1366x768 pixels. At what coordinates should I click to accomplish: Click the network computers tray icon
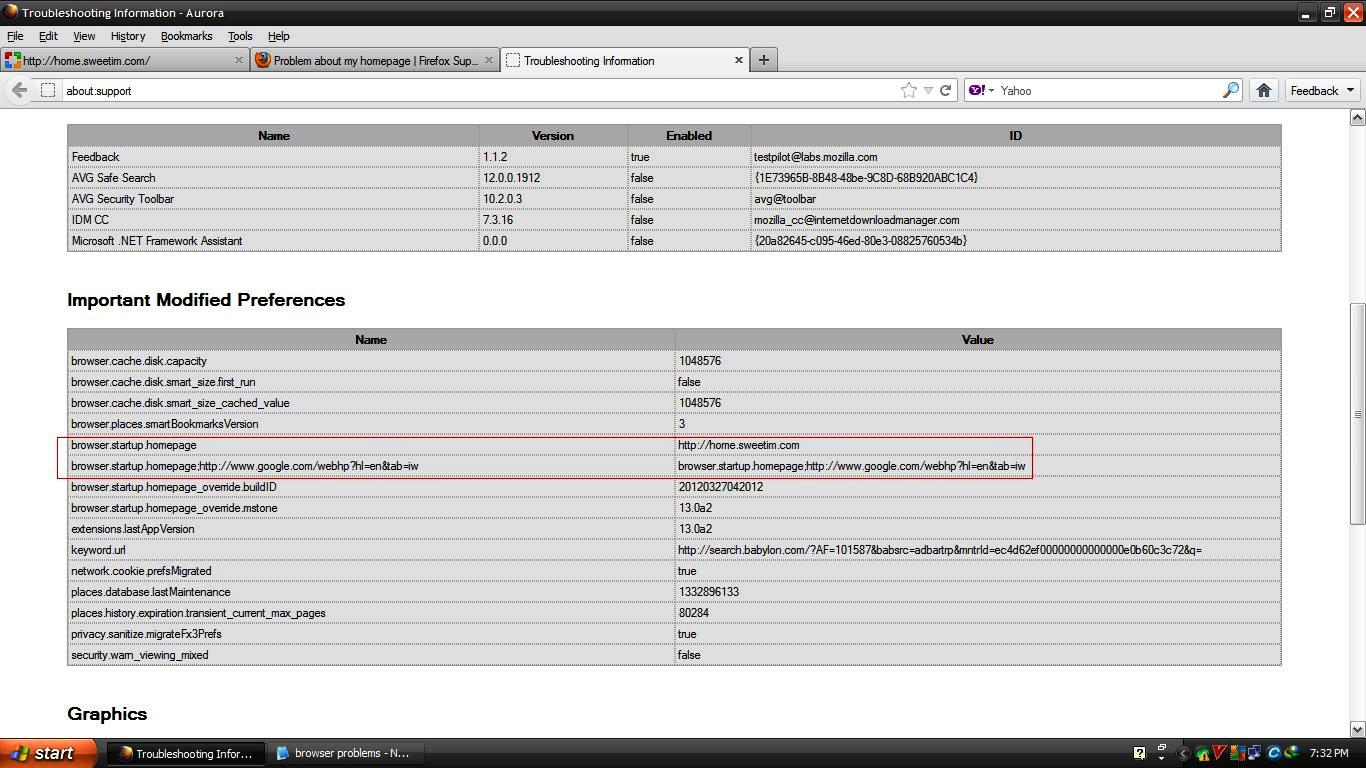[x=1253, y=753]
